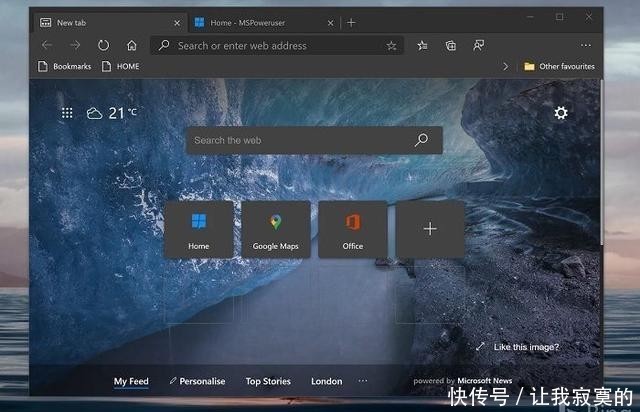
Task: Open the apps grid launcher icon
Action: pos(67,113)
